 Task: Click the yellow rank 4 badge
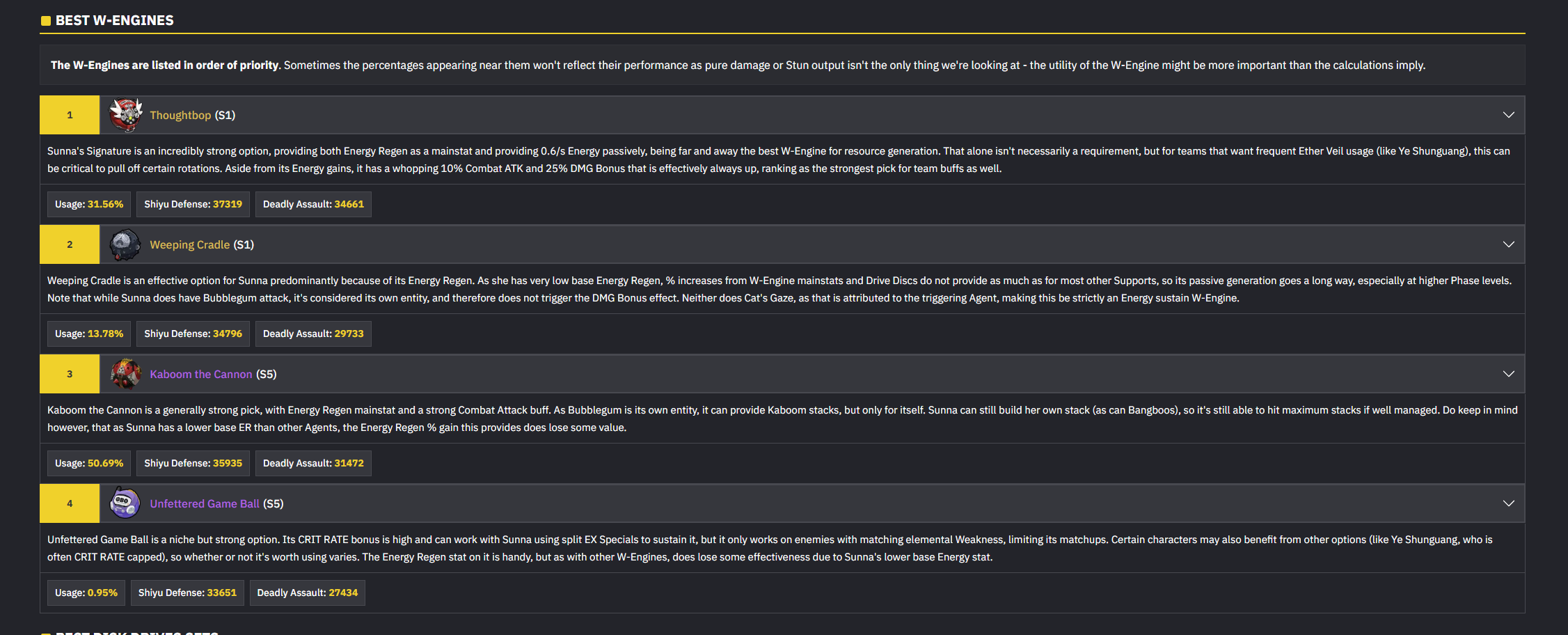(x=70, y=503)
